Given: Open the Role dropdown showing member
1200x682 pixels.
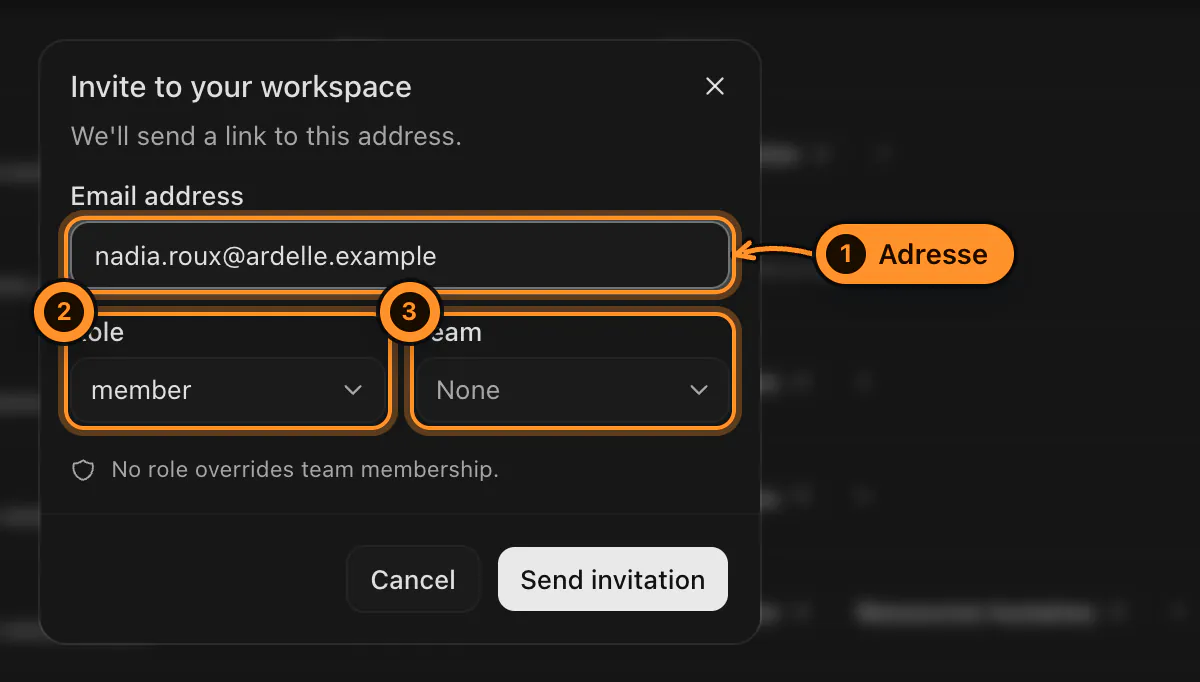Looking at the screenshot, I should click(x=227, y=390).
